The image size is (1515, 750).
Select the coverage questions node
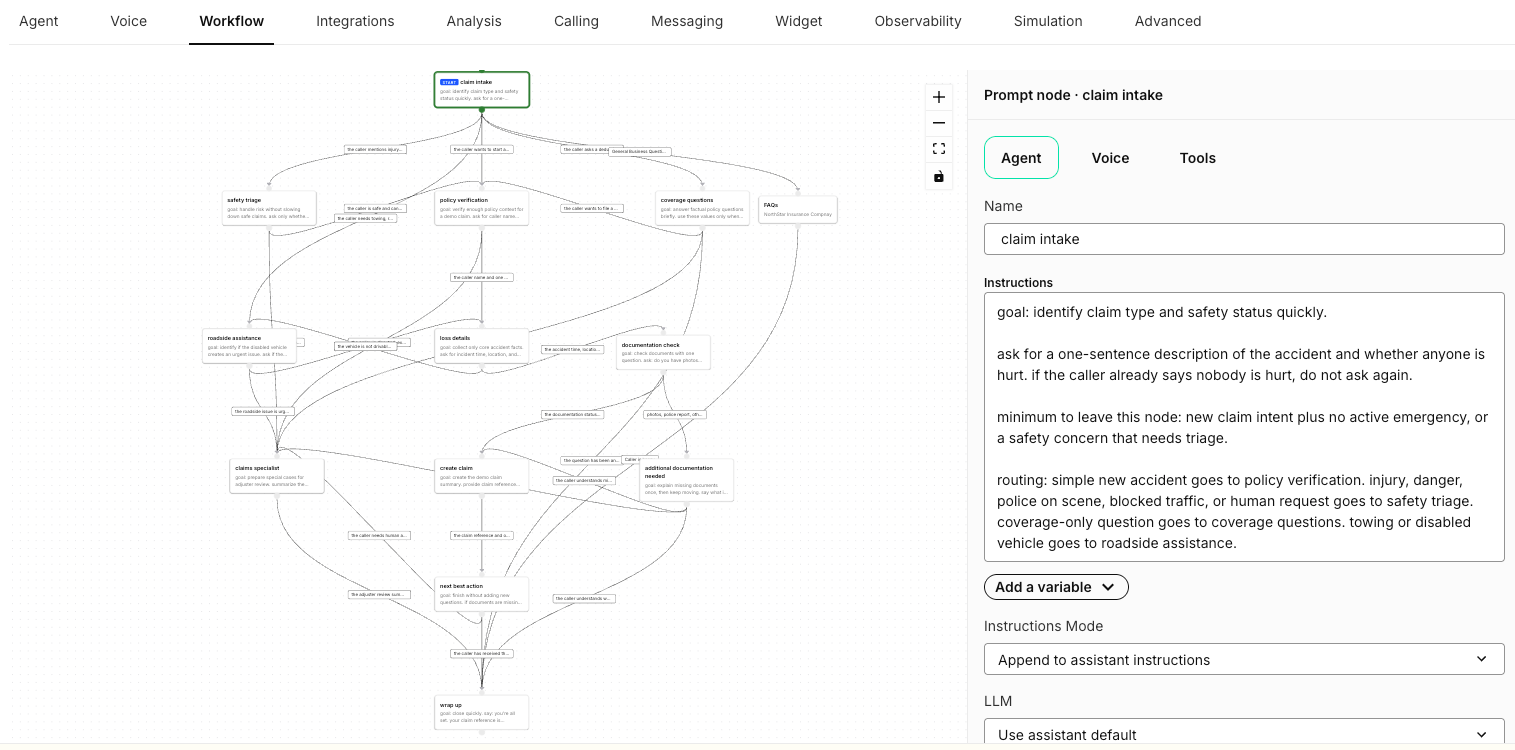pyautogui.click(x=702, y=208)
